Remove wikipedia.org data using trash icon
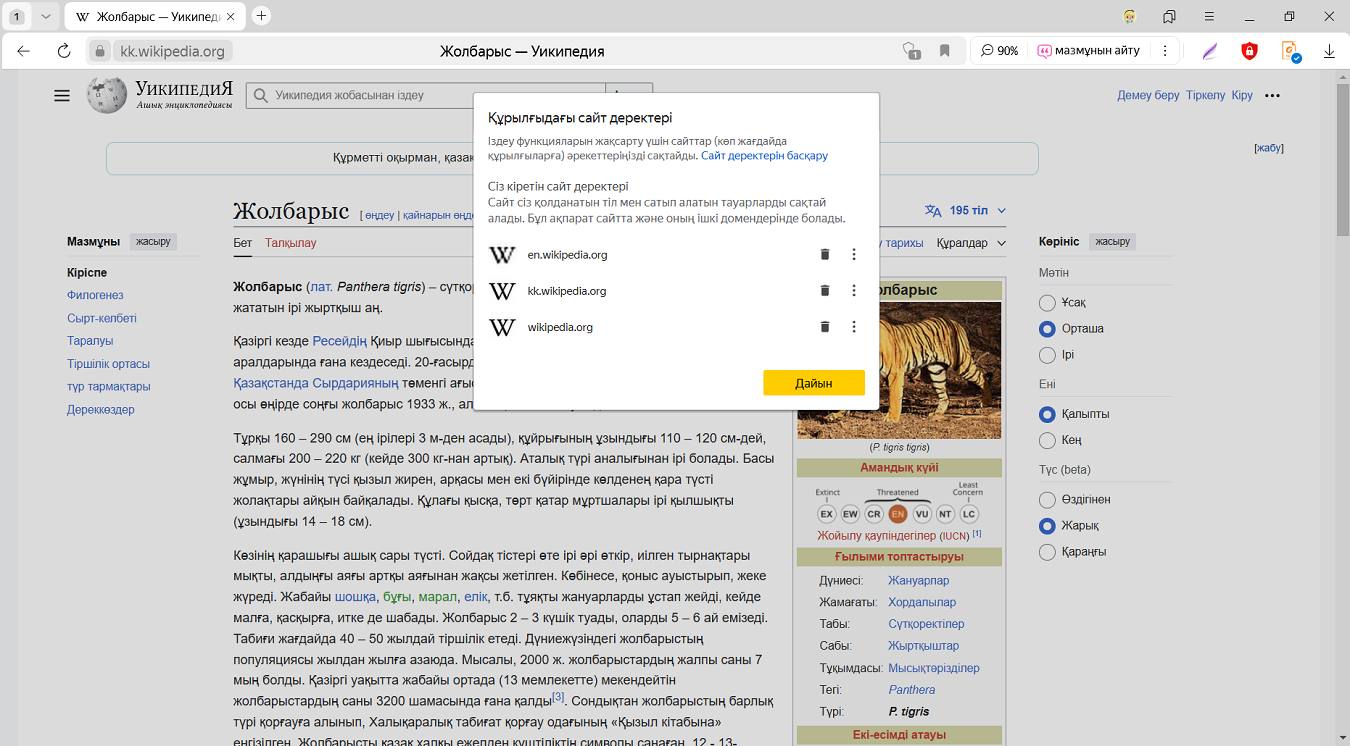This screenshot has height=746, width=1350. [825, 327]
